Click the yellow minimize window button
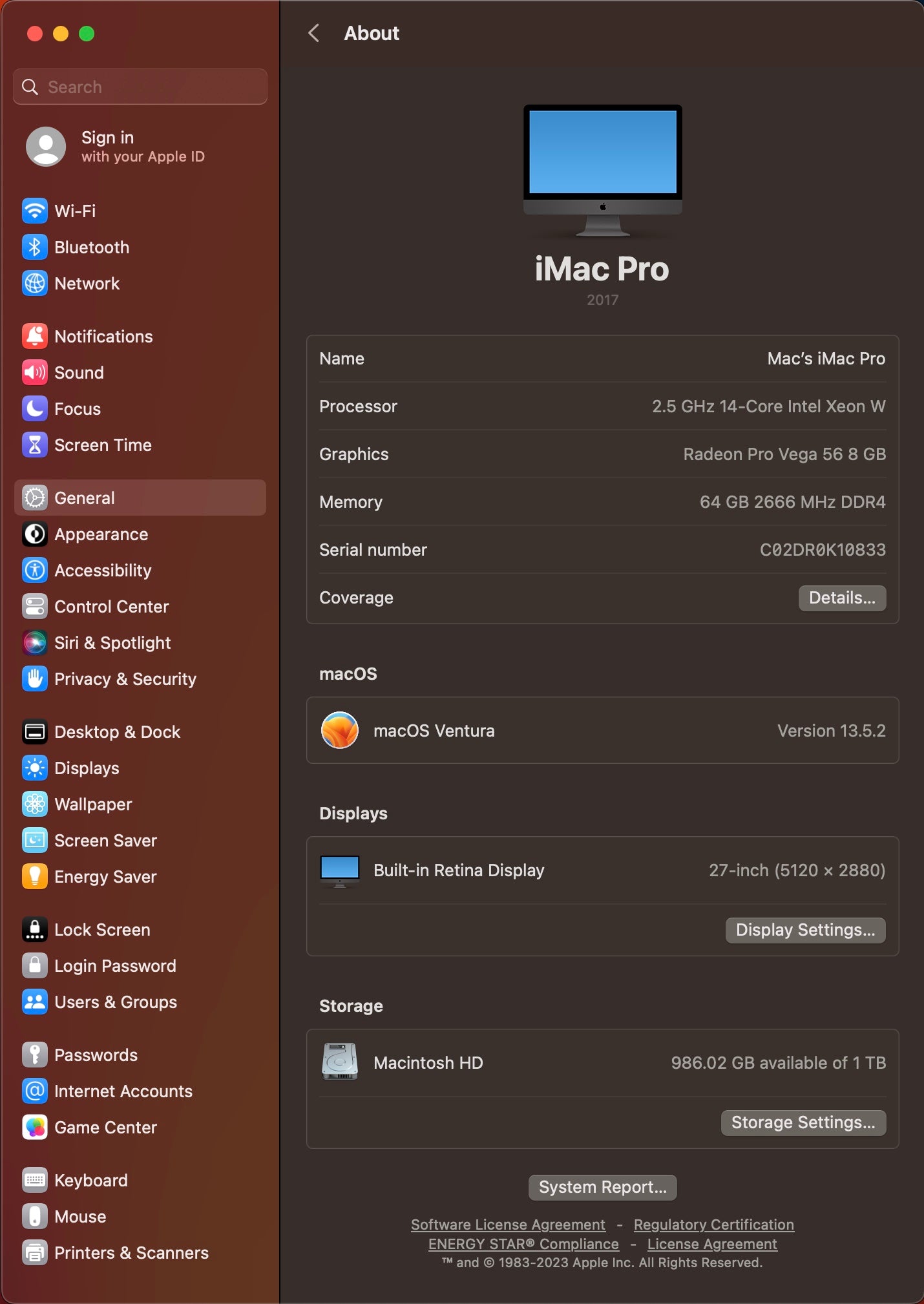The image size is (924, 1304). click(x=61, y=34)
